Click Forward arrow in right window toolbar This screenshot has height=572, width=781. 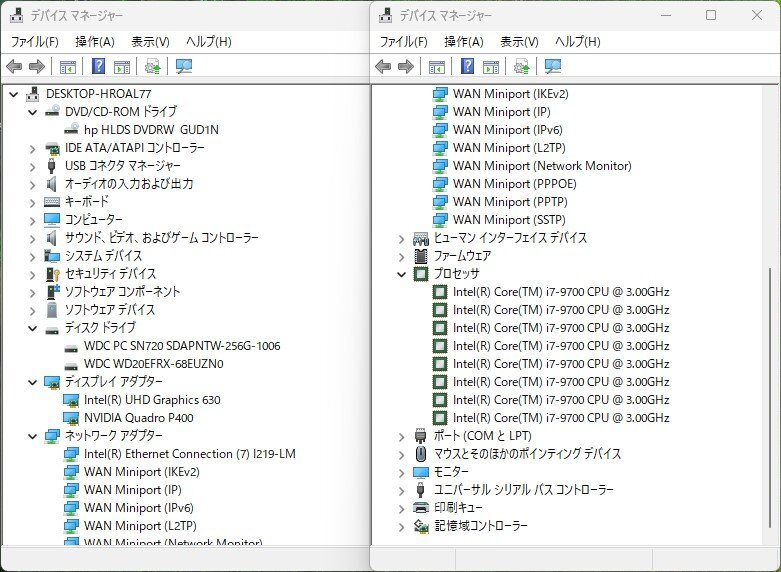pos(406,66)
